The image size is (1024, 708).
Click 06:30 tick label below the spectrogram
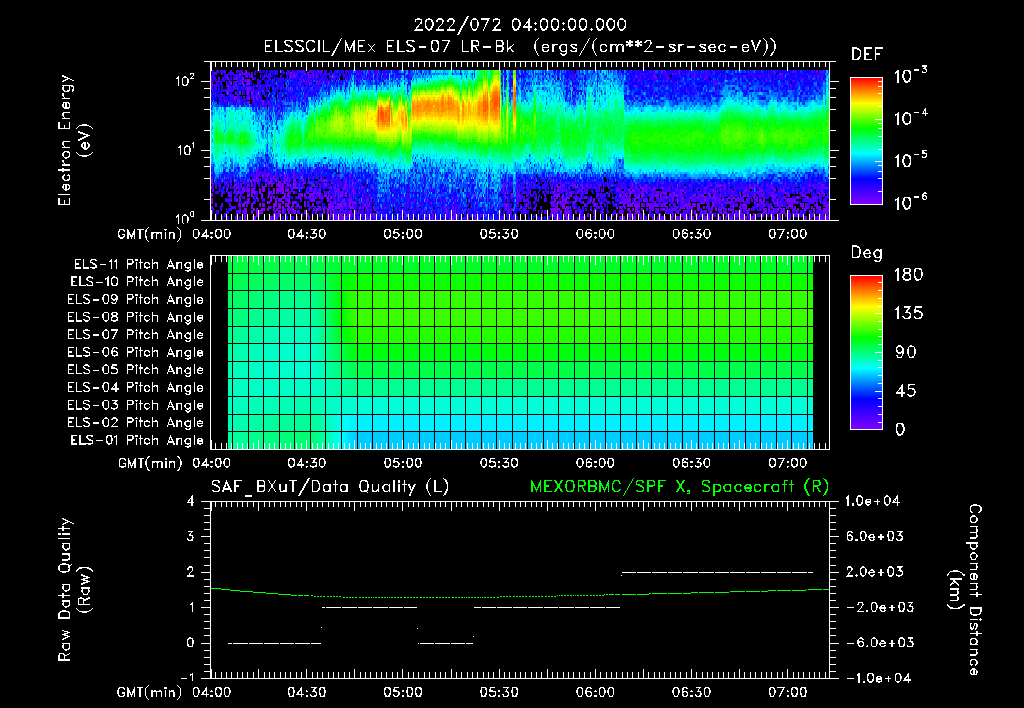[x=692, y=234]
